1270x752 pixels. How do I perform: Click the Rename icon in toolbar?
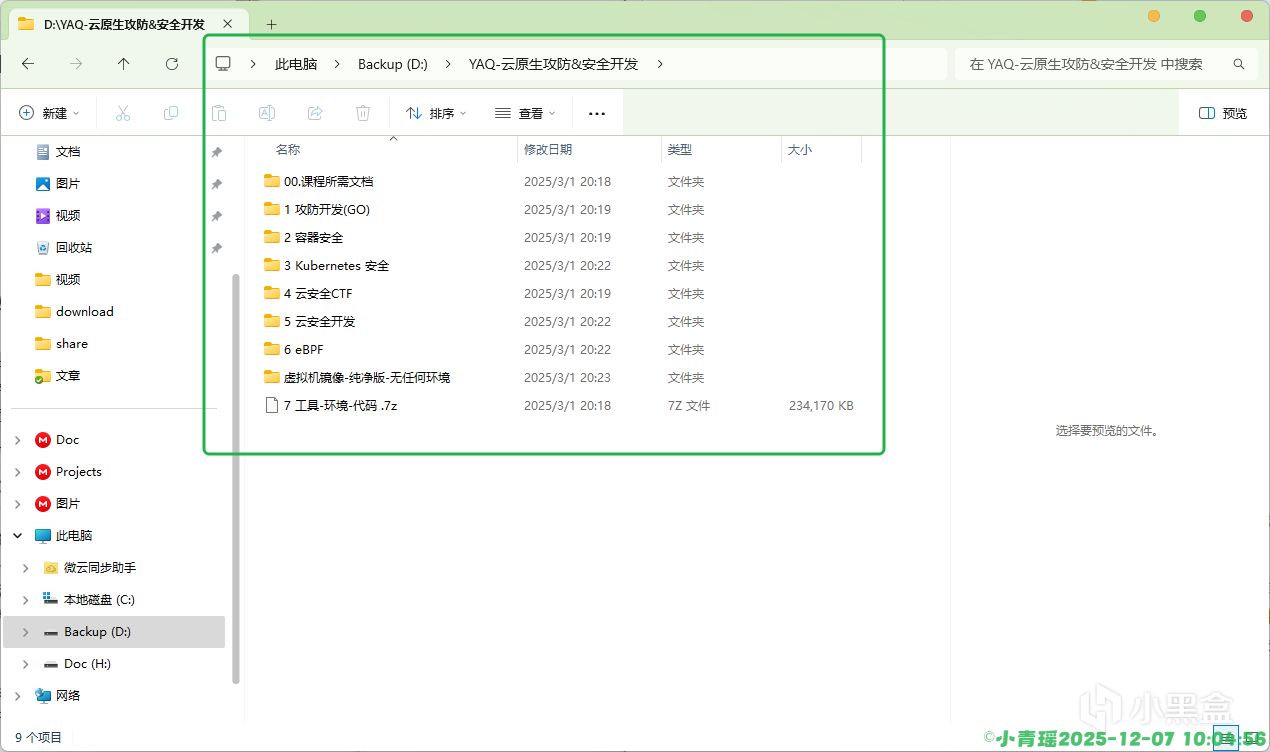267,113
